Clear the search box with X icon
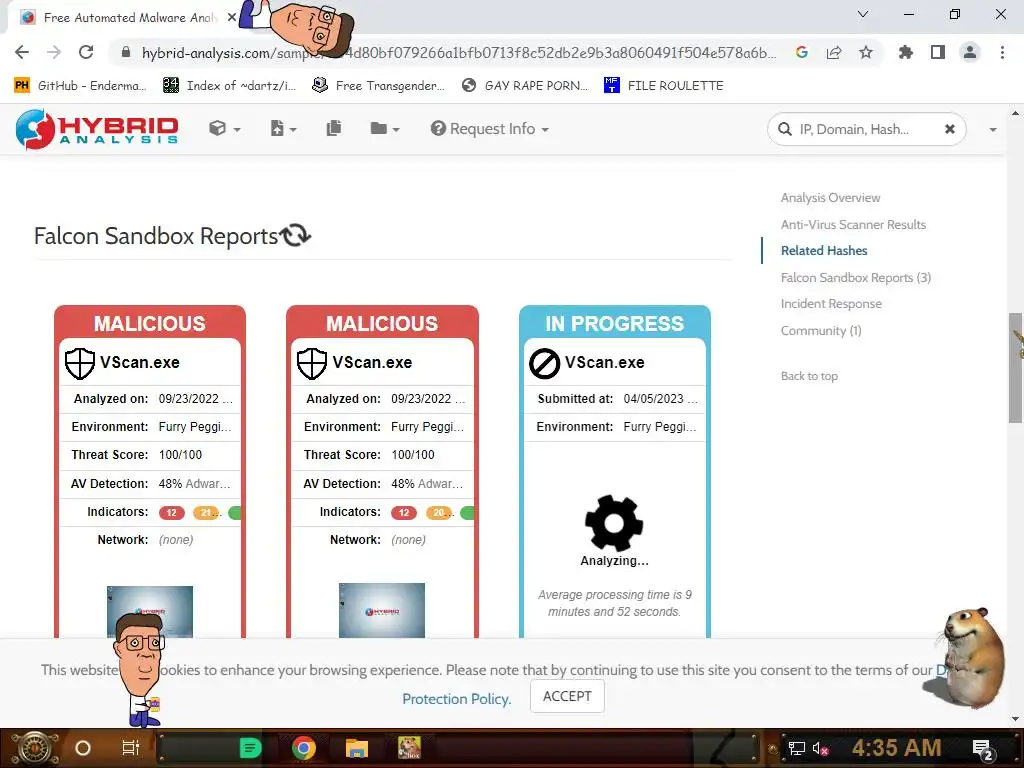The image size is (1024, 768). [x=950, y=129]
